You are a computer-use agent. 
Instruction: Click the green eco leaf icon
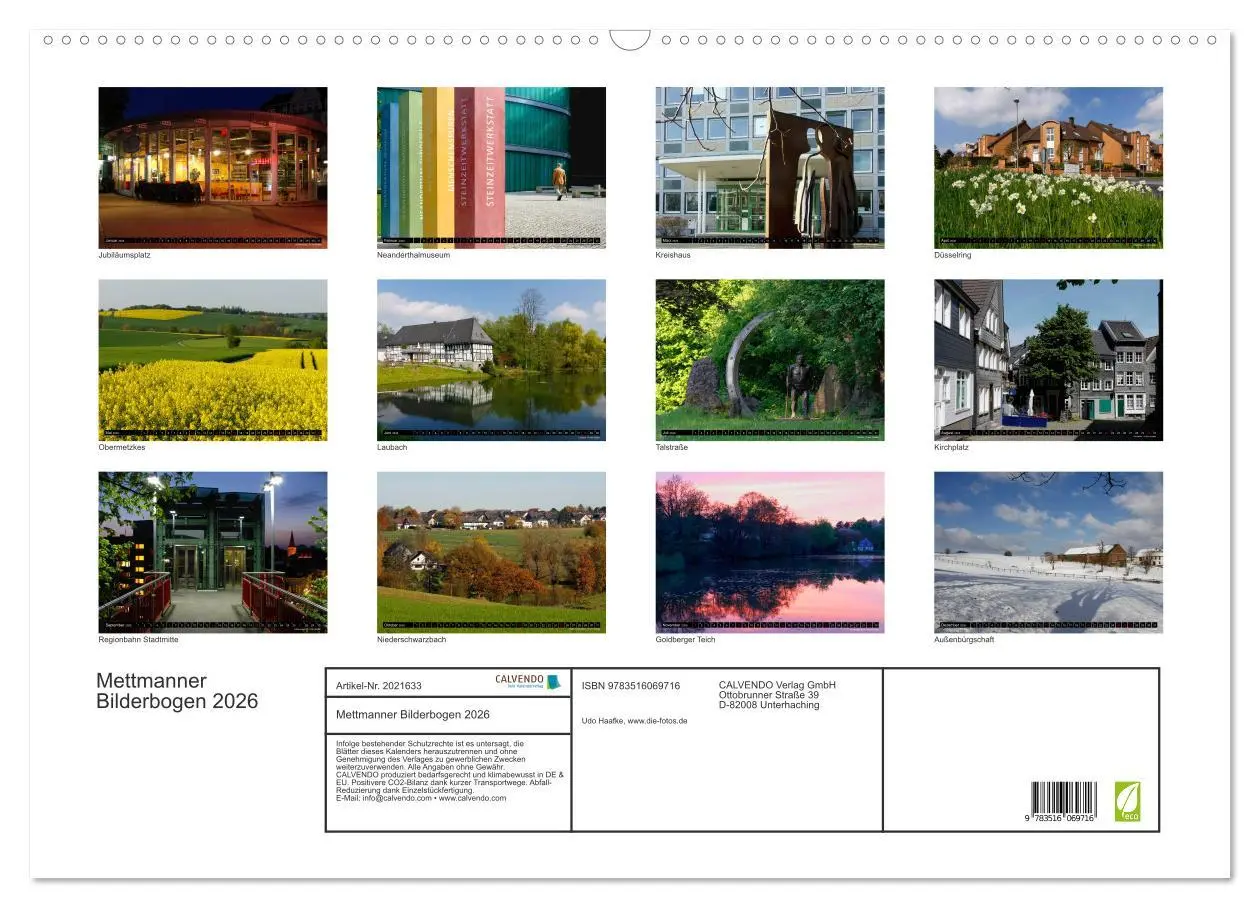pyautogui.click(x=1127, y=802)
